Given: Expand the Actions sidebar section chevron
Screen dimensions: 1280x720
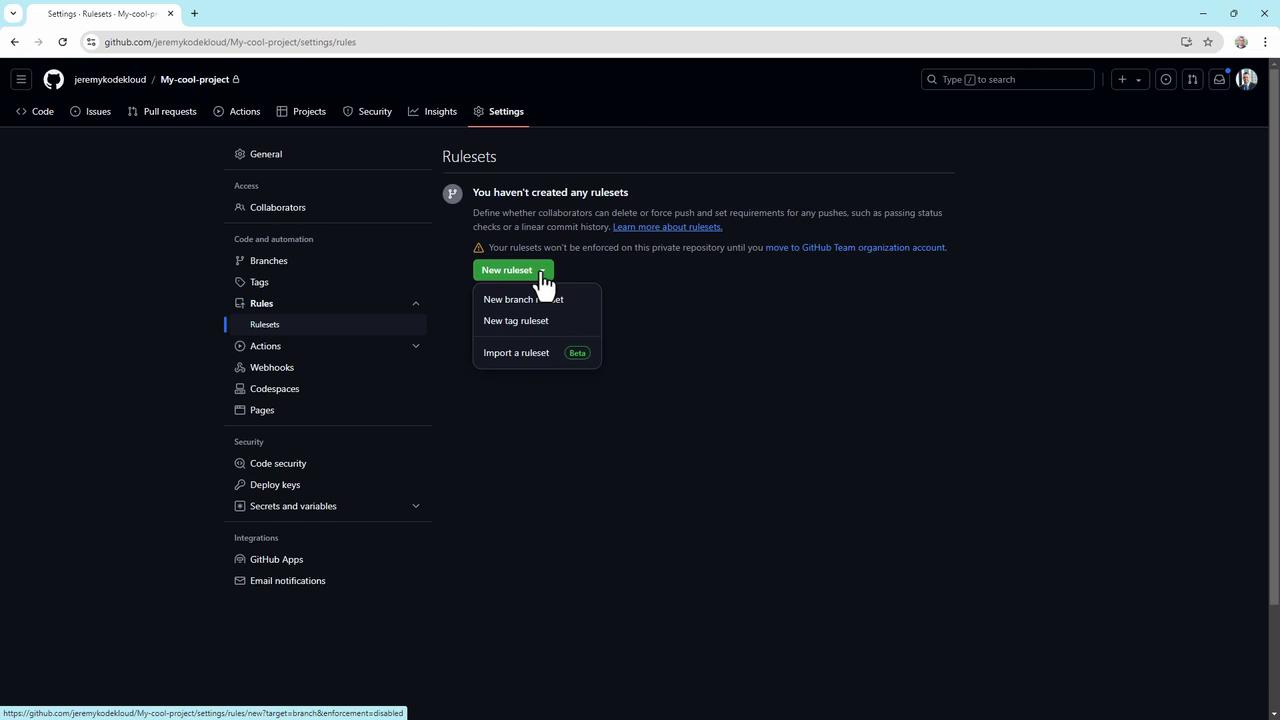Looking at the screenshot, I should 416,346.
